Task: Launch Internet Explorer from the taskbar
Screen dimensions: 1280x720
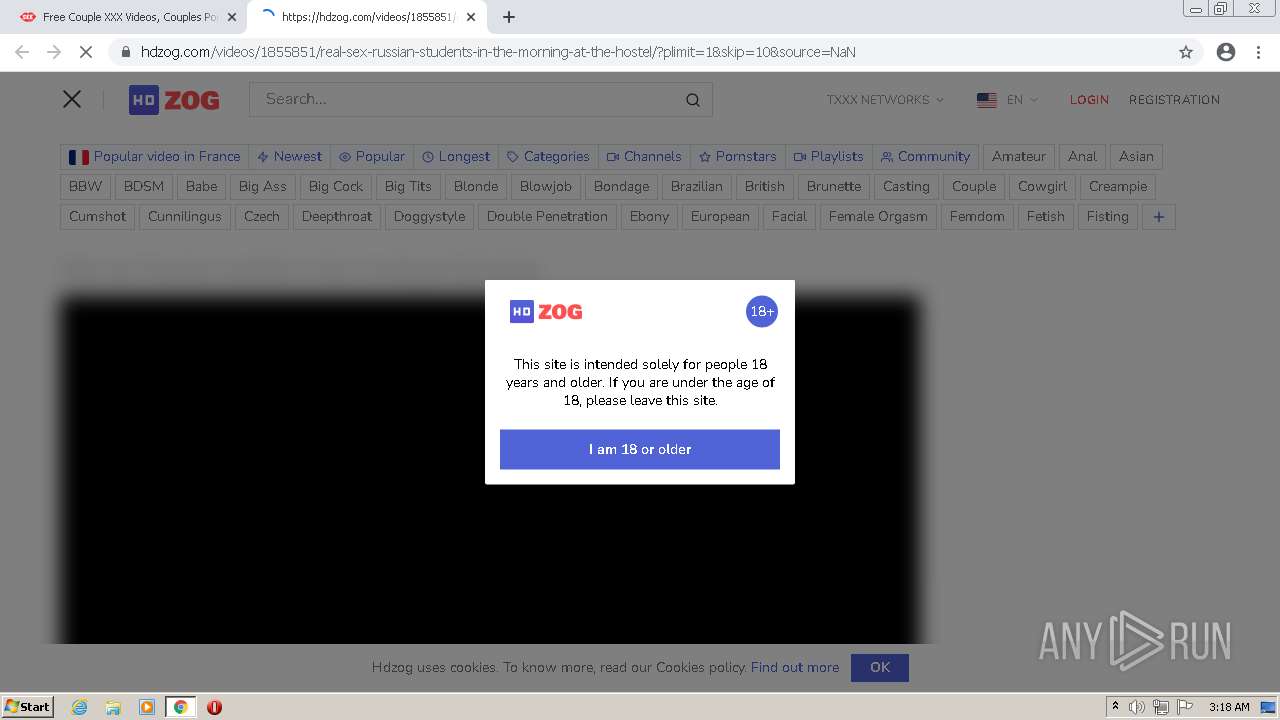Action: click(79, 707)
